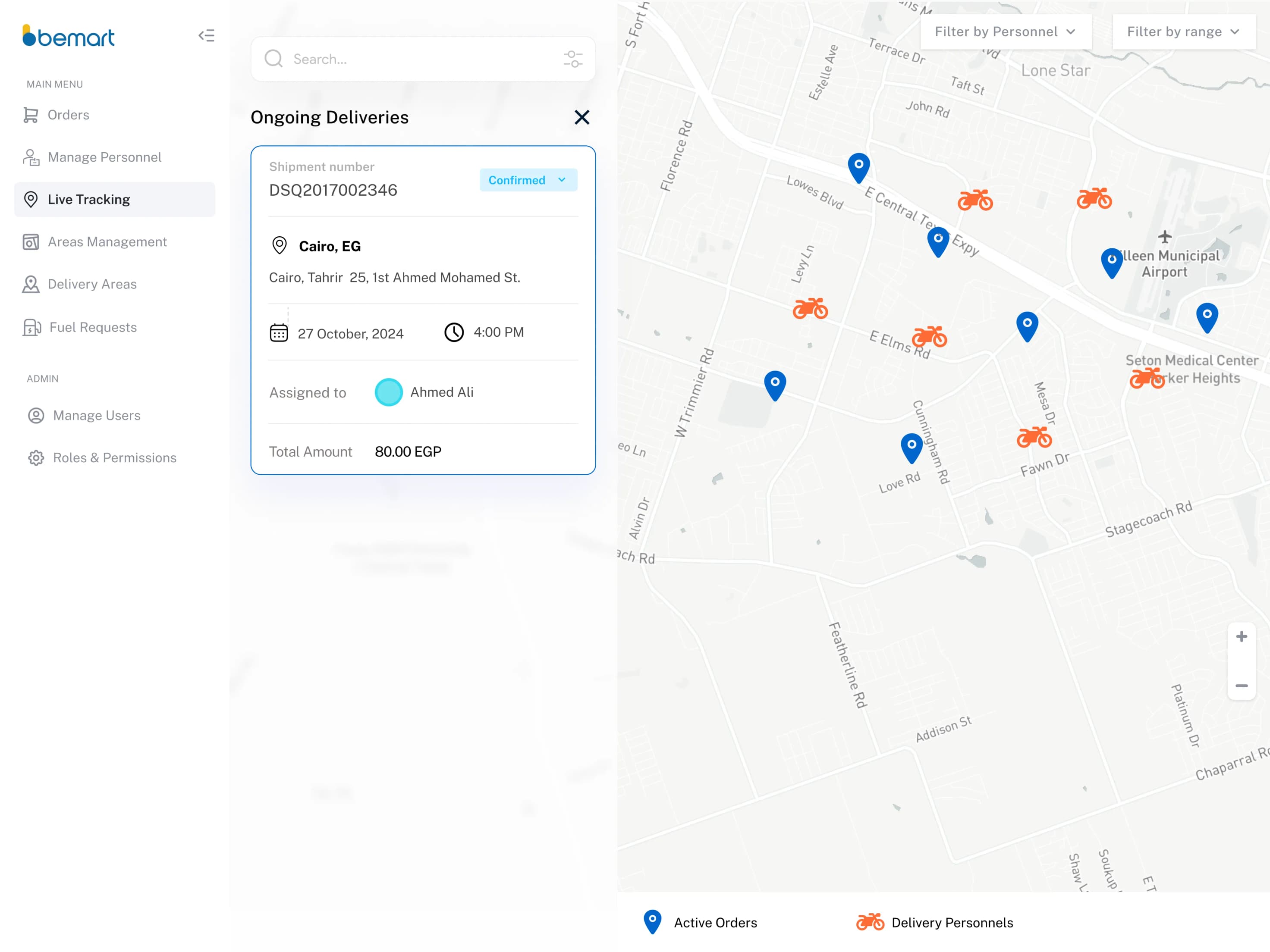The height and width of the screenshot is (952, 1270).
Task: Click the Fuel Requests pump icon
Action: click(31, 327)
